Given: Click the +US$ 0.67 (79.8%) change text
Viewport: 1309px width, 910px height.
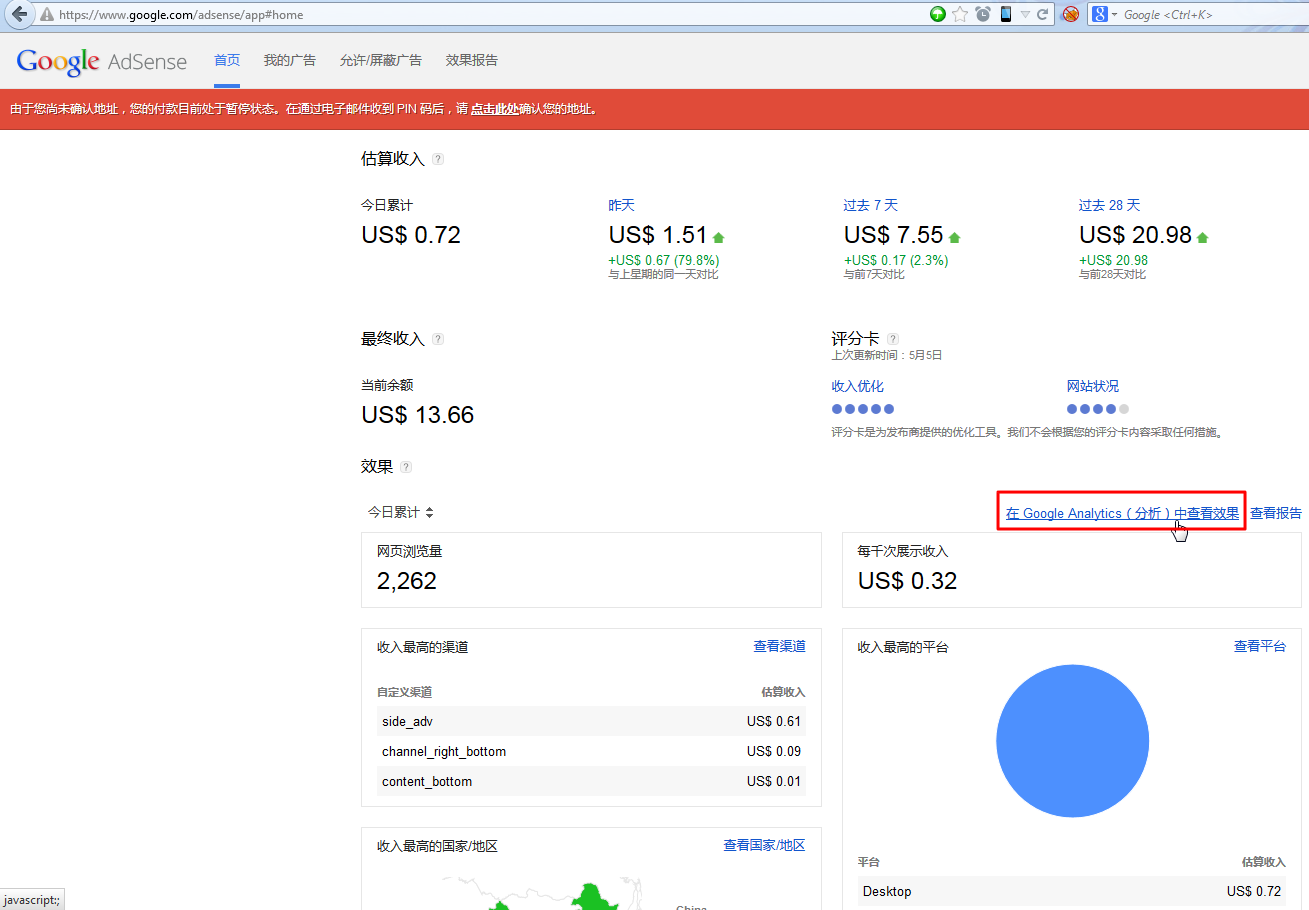Looking at the screenshot, I should pyautogui.click(x=664, y=260).
